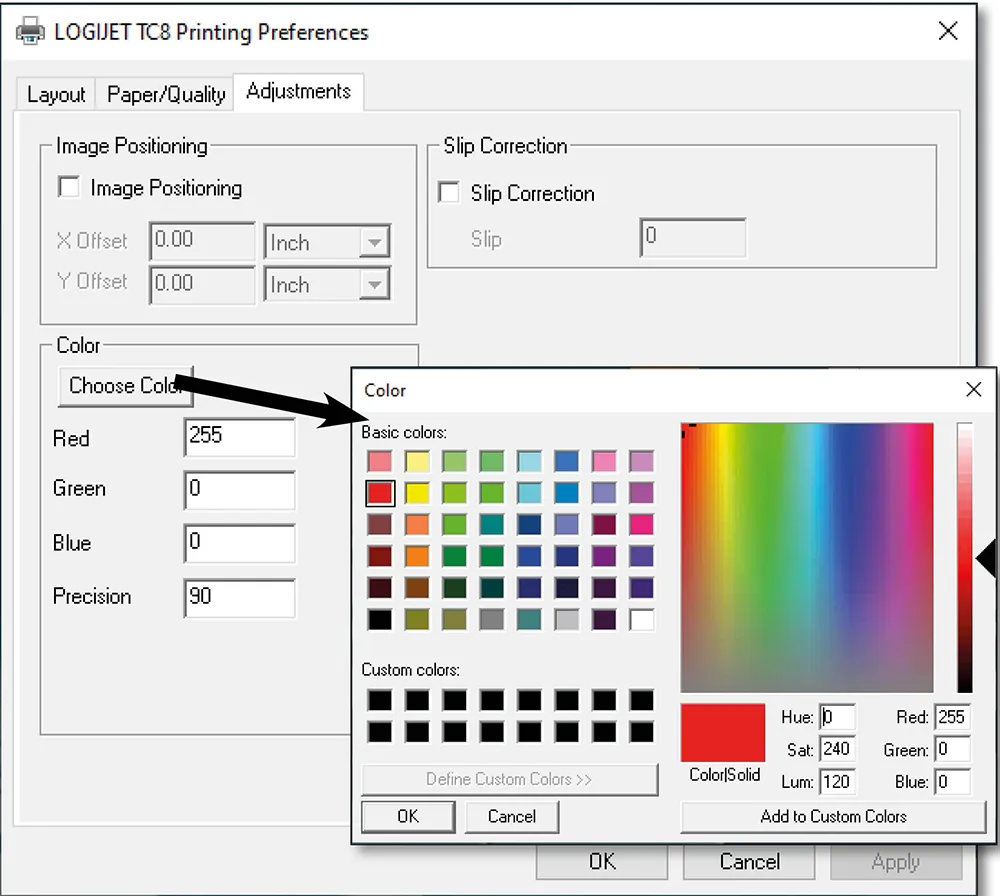Click Add to Custom Colors
Screen dimensions: 1000x896
(x=834, y=817)
